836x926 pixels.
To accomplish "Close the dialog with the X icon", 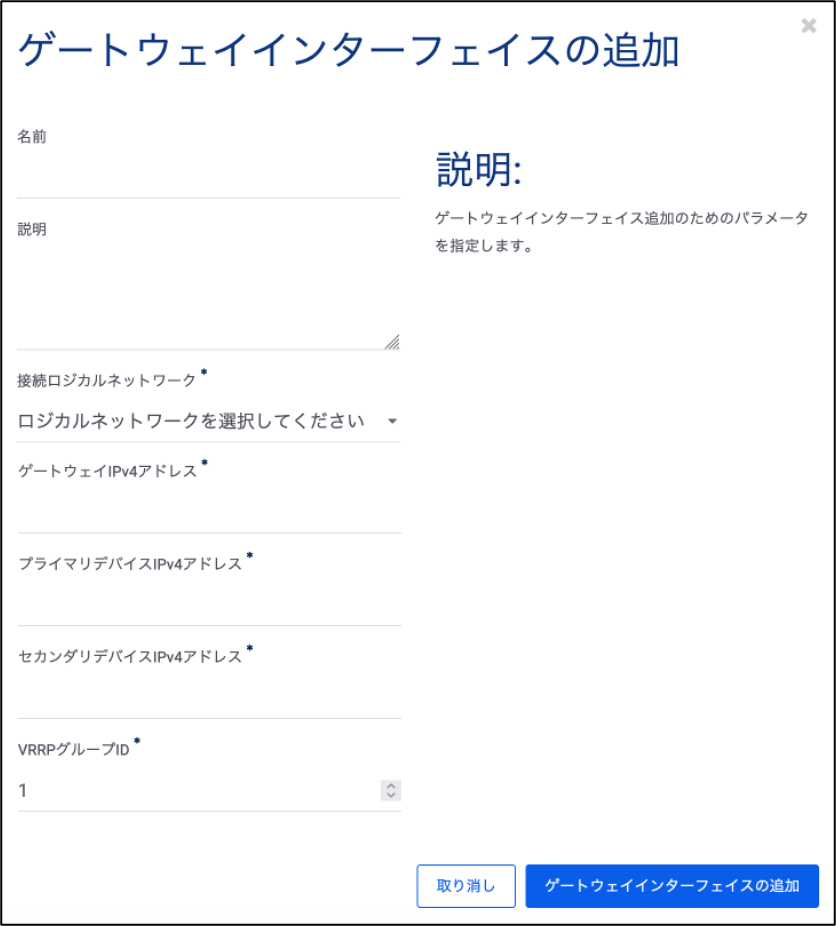I will (x=808, y=26).
